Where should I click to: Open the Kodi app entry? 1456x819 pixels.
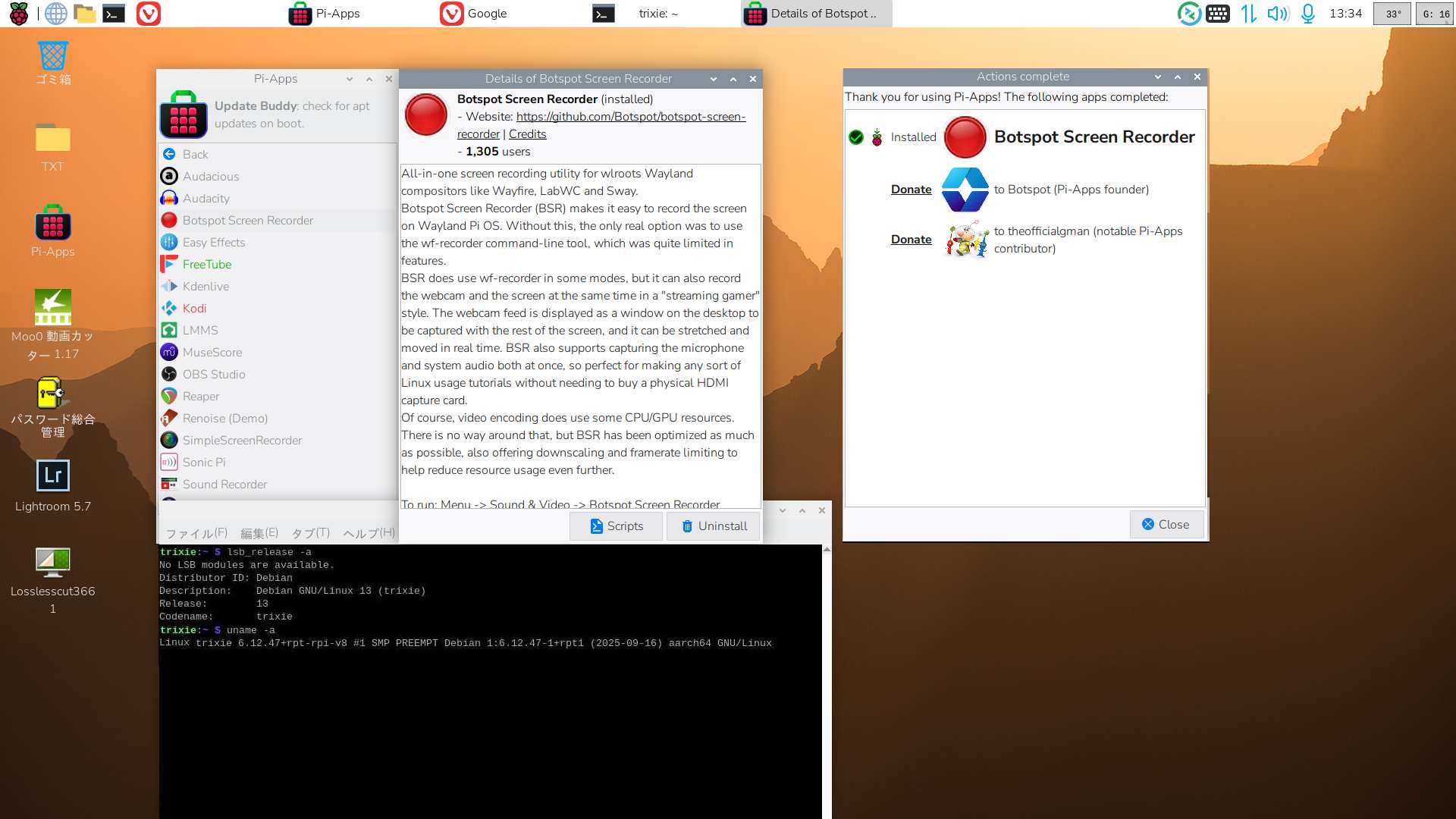point(194,309)
